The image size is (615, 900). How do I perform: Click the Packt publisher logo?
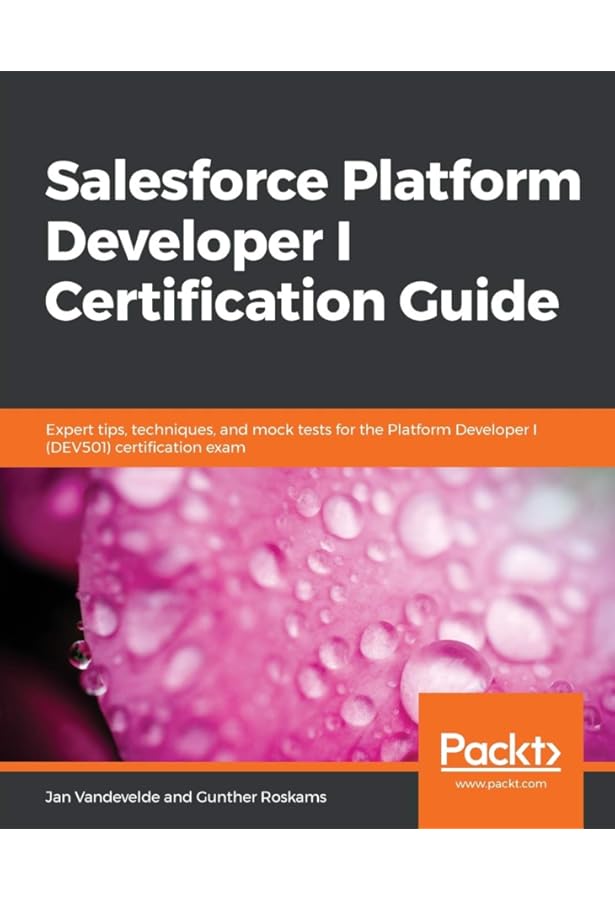[499, 750]
